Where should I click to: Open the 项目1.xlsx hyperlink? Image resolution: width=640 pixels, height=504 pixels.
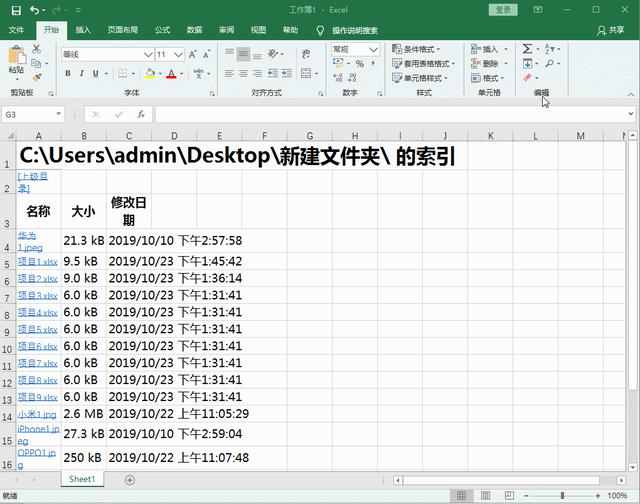(x=38, y=262)
